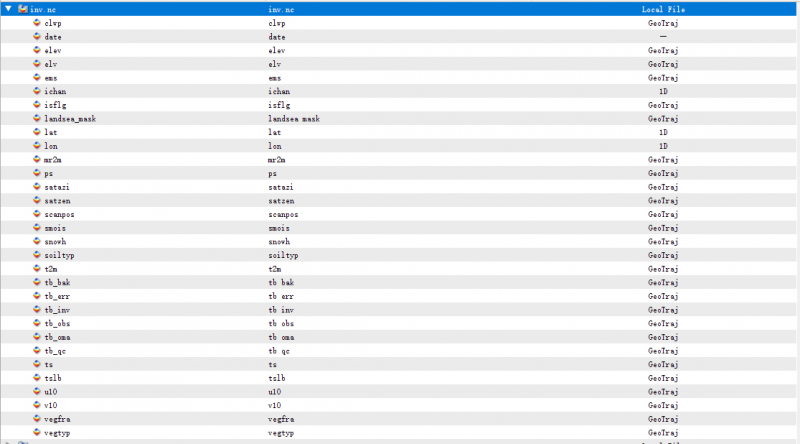Click the icon beside u10
800x444 pixels.
37,392
